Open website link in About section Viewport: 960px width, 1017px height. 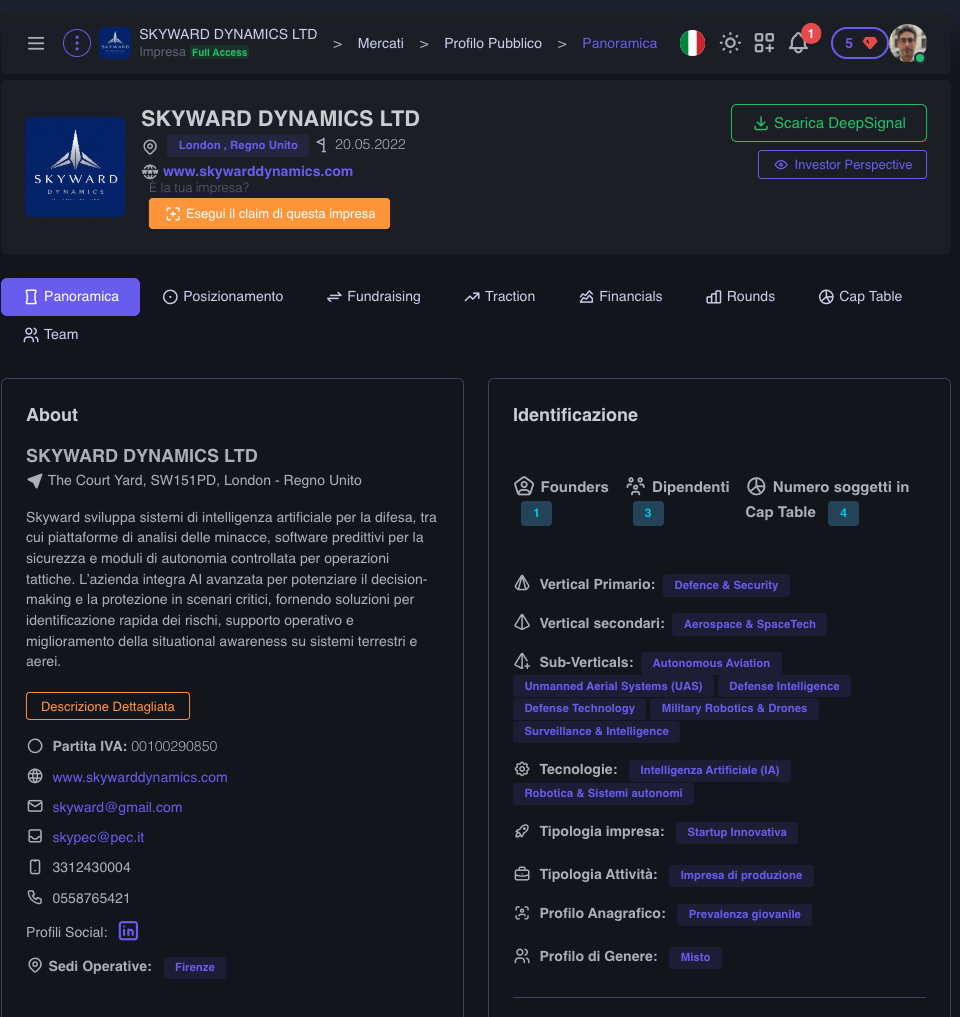(x=139, y=777)
